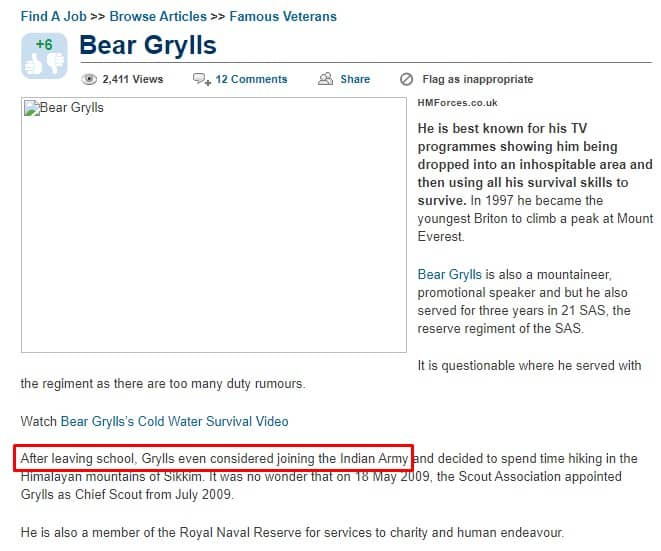Click the +6 vote score

tap(44, 44)
